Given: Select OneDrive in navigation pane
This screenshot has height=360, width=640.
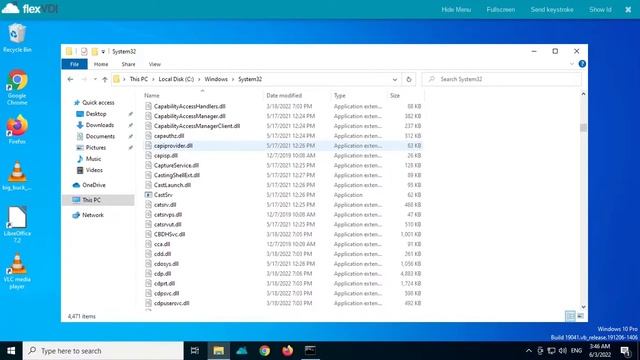Looking at the screenshot, I should click(93, 185).
